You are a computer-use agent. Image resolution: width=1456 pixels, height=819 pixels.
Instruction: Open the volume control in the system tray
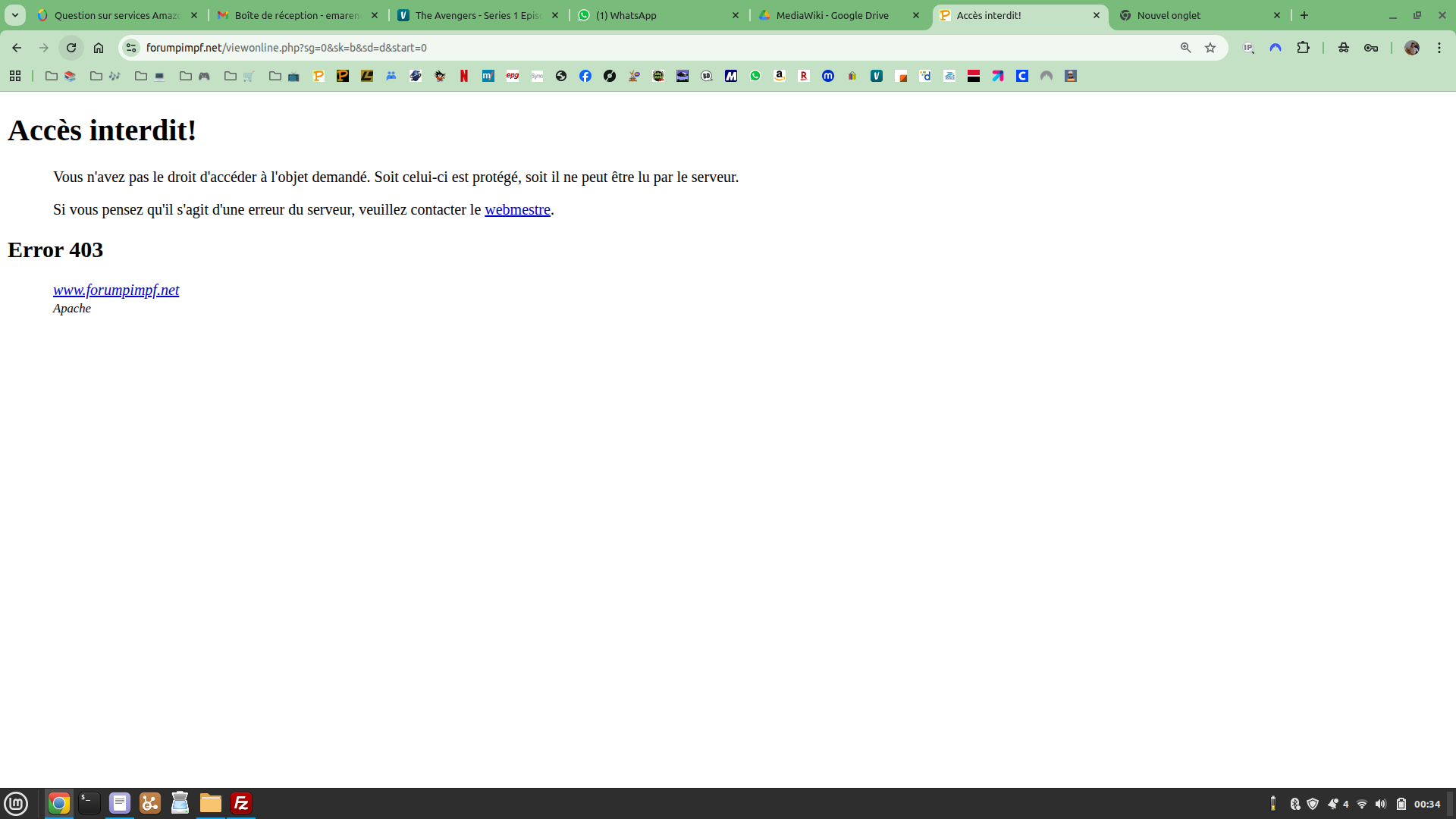[x=1381, y=804]
